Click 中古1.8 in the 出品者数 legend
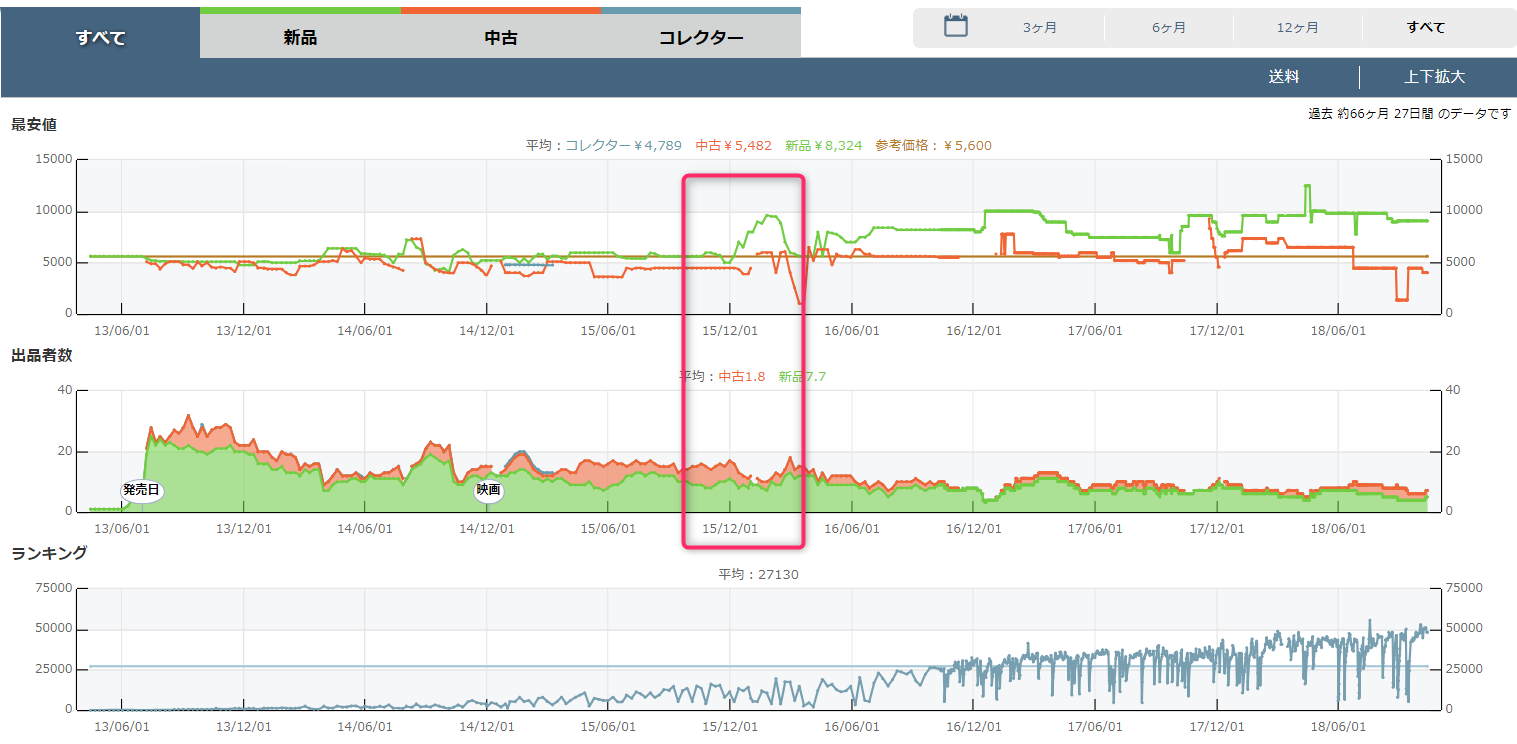 (x=742, y=376)
